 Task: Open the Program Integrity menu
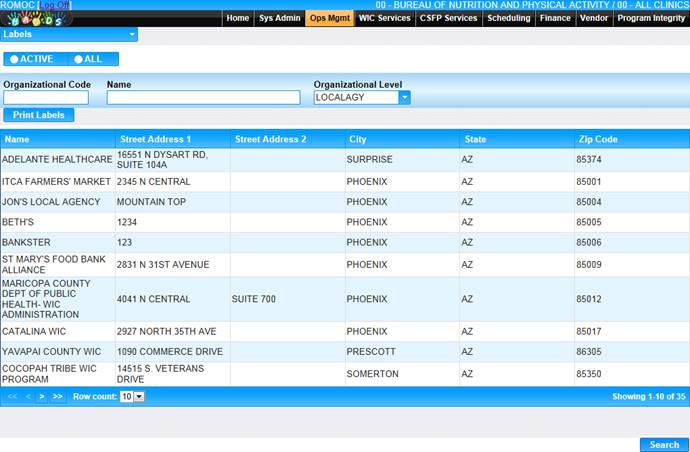(x=651, y=18)
